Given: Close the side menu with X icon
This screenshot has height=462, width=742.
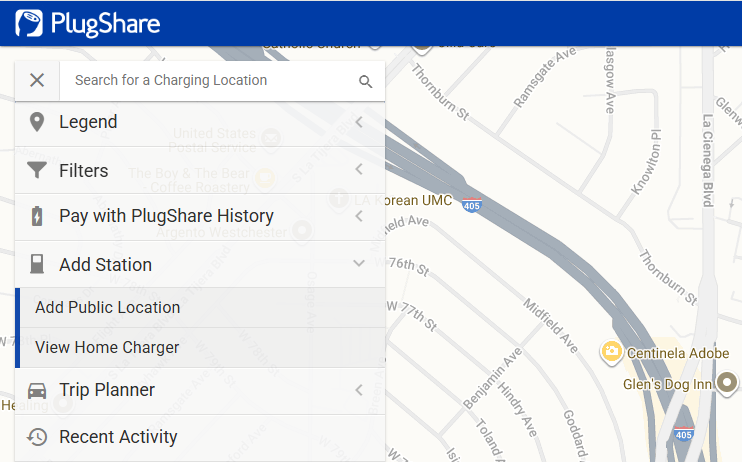Looking at the screenshot, I should coord(37,81).
